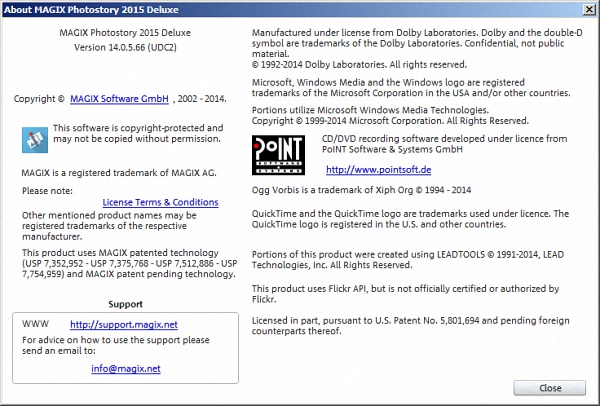Image resolution: width=600 pixels, height=406 pixels.
Task: Open License Terms & Conditions link
Action: (x=160, y=202)
